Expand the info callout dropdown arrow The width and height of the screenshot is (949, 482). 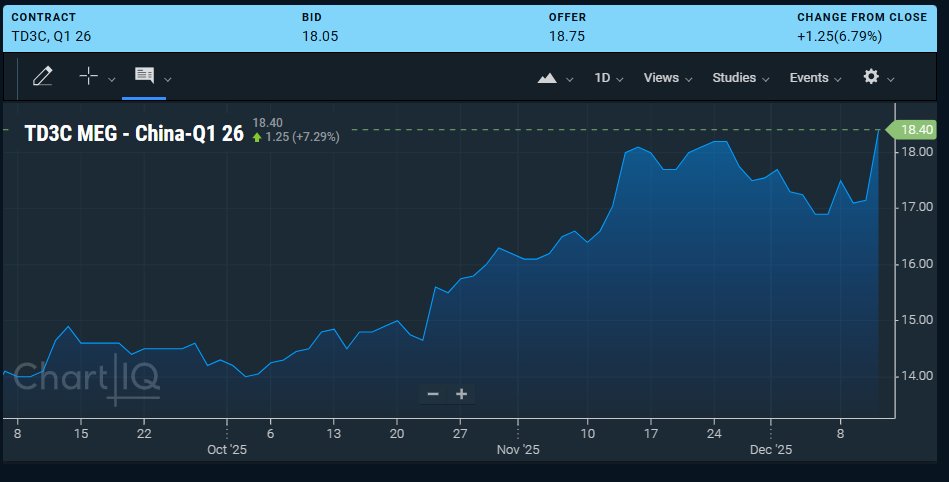tap(168, 79)
